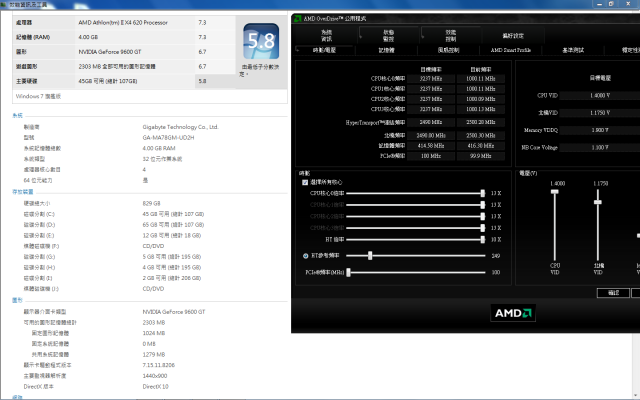The height and width of the screenshot is (400, 640).
Task: Click the Windows 7 edition text
Action: [x=38, y=96]
